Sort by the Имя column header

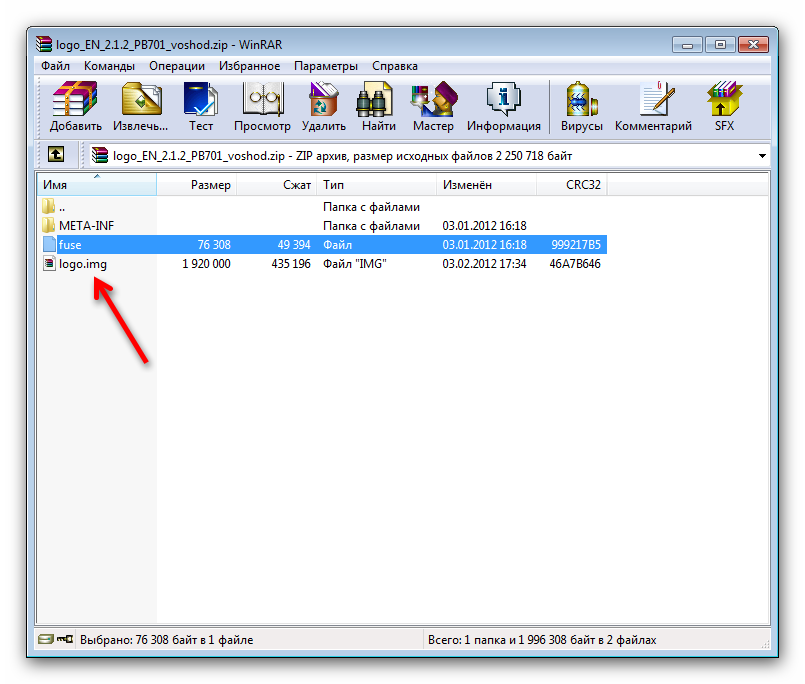97,184
